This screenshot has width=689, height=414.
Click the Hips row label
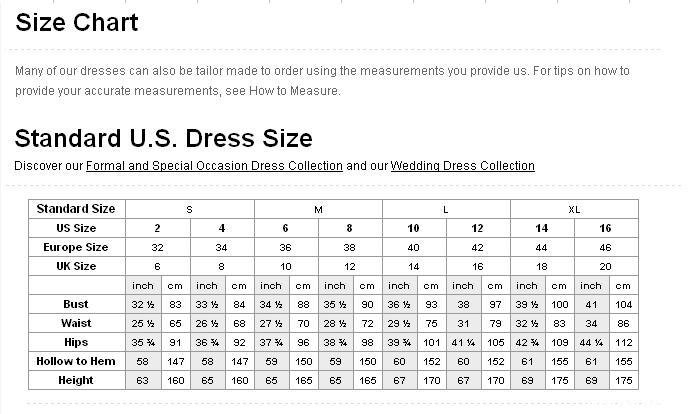coord(77,342)
